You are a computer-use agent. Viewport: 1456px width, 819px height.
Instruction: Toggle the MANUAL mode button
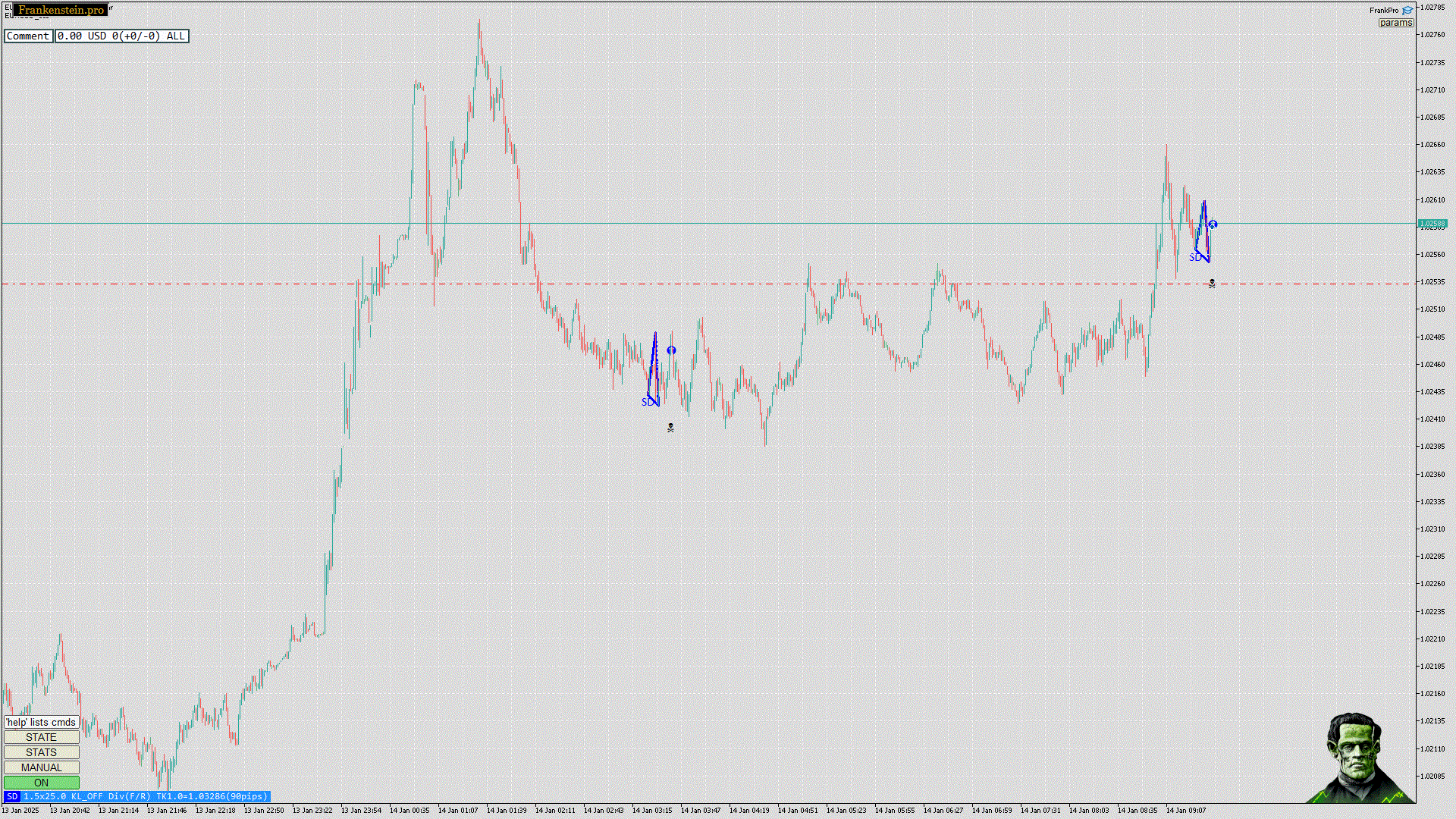(x=42, y=767)
